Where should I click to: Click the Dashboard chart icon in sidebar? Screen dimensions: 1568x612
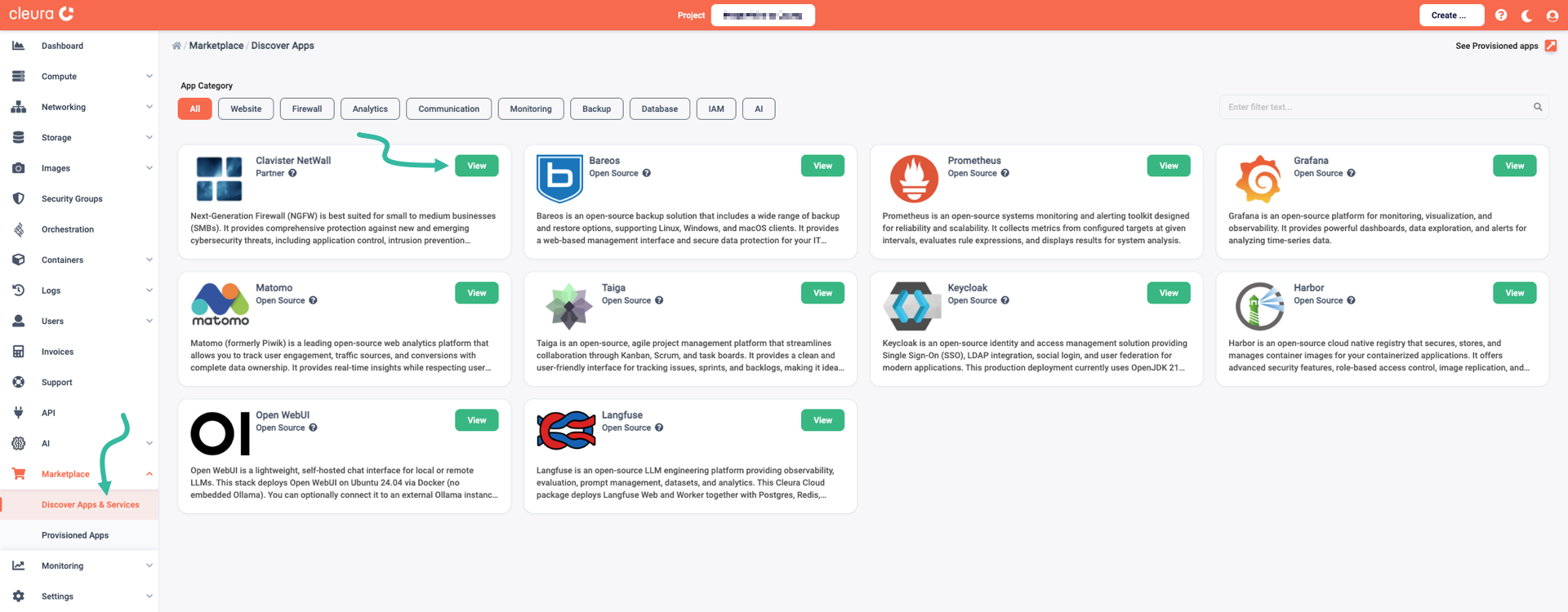[x=18, y=46]
